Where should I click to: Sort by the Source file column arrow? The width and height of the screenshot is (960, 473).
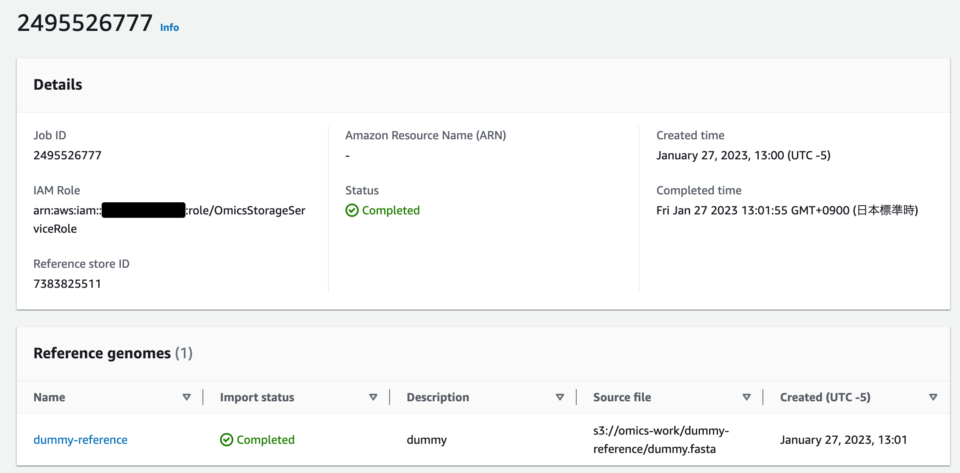click(746, 397)
